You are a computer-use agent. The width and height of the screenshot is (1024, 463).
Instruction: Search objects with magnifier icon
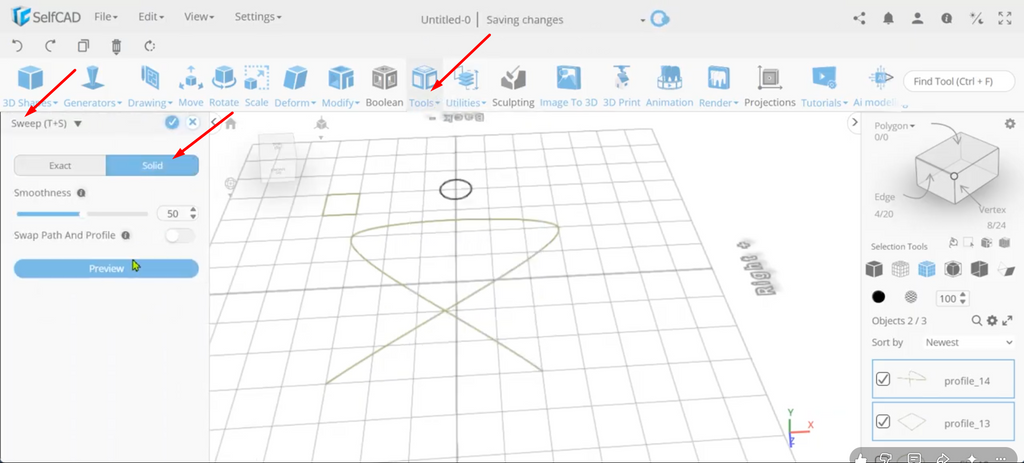pyautogui.click(x=977, y=321)
